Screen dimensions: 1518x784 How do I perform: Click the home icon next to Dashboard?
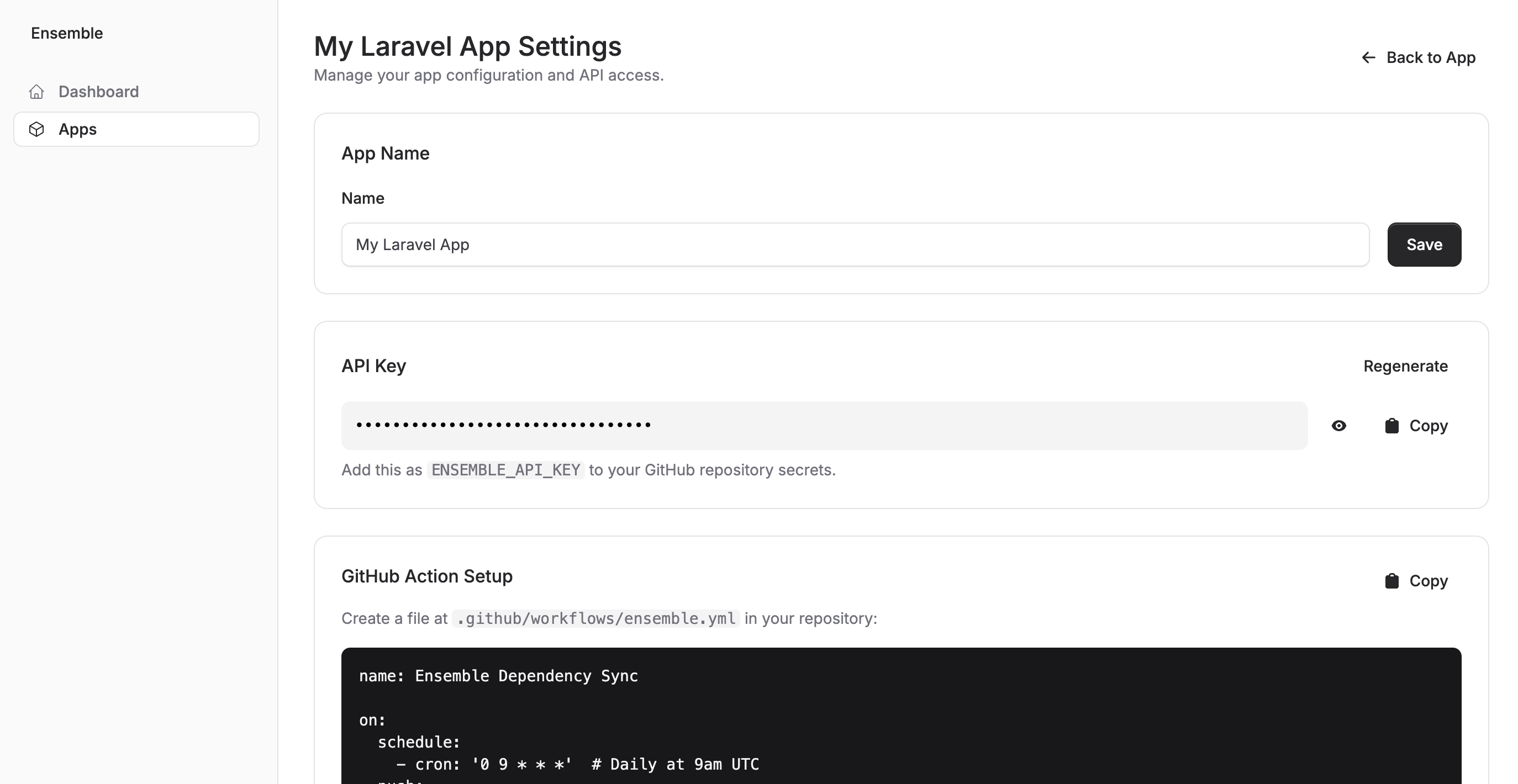click(36, 92)
